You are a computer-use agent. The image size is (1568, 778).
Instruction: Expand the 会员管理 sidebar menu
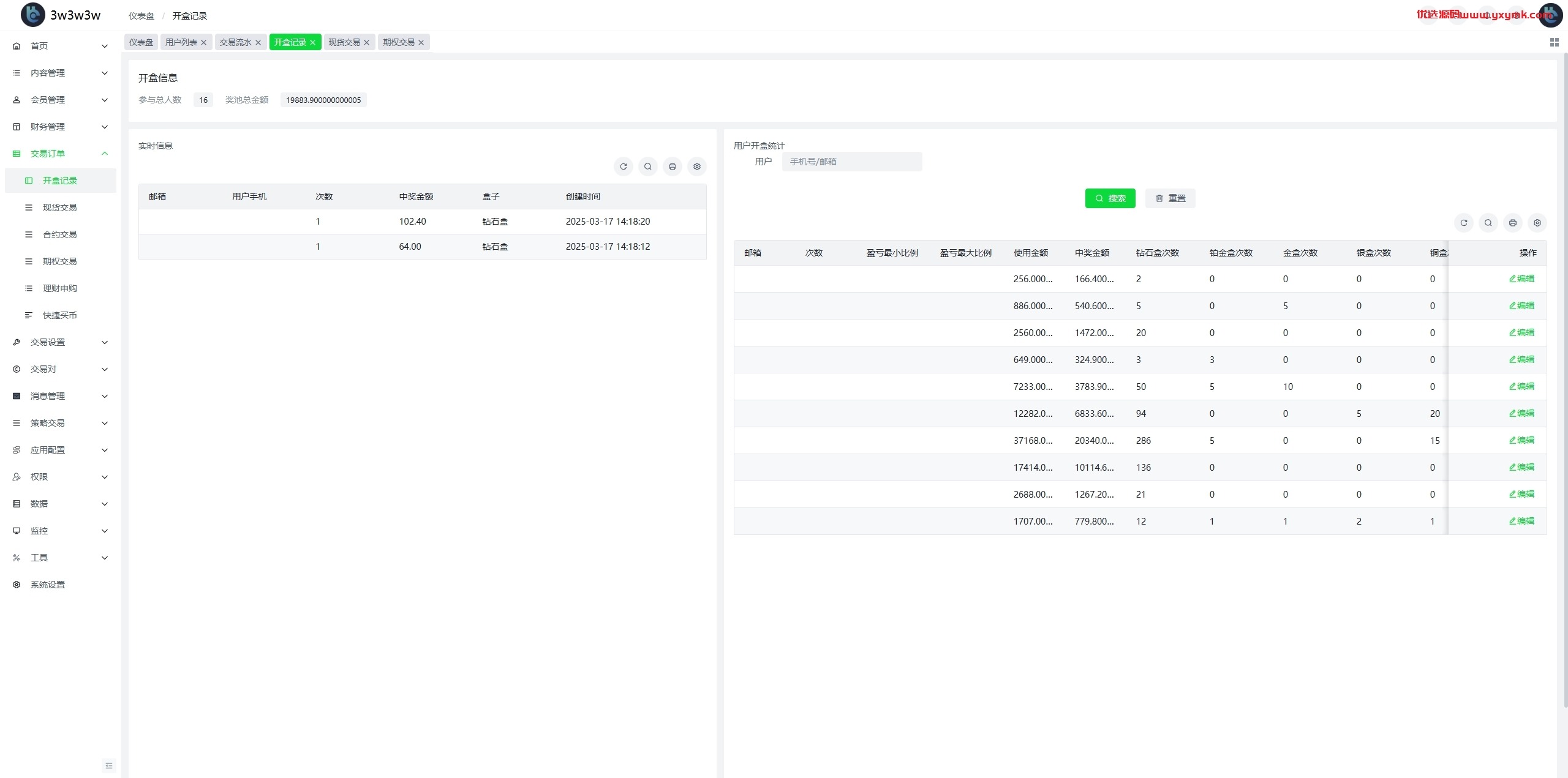(61, 100)
